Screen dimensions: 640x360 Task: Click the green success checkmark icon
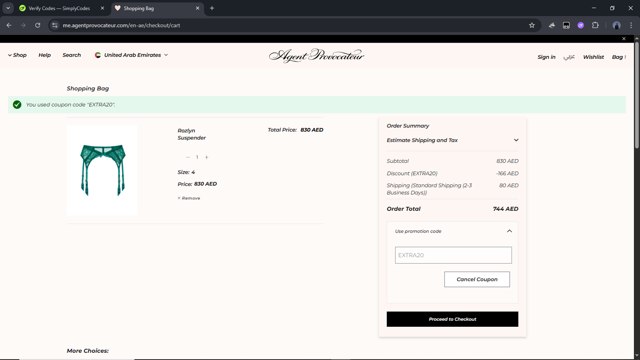point(17,105)
